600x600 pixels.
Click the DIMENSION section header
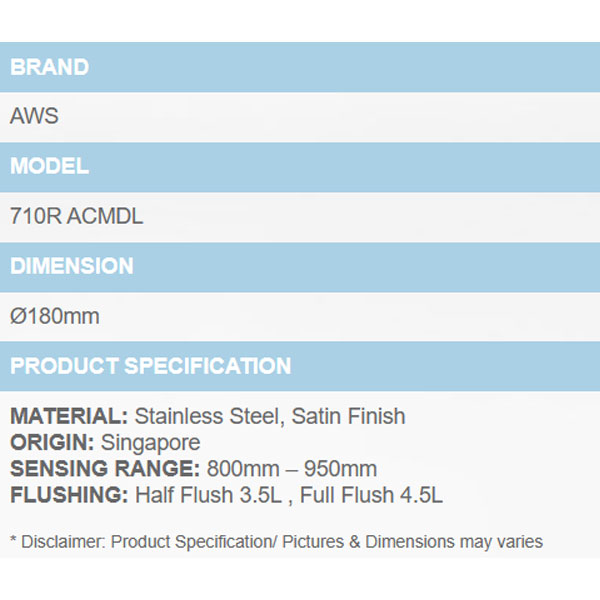71,267
